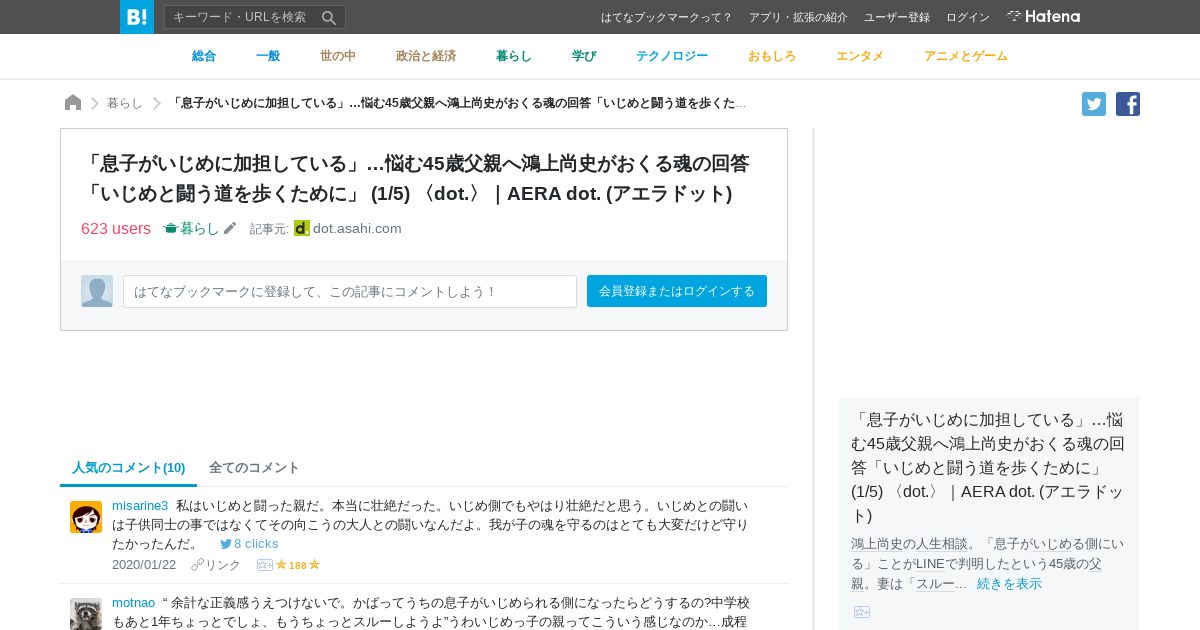This screenshot has height=630, width=1200.
Task: Click the search magnifier icon
Action: tap(329, 17)
